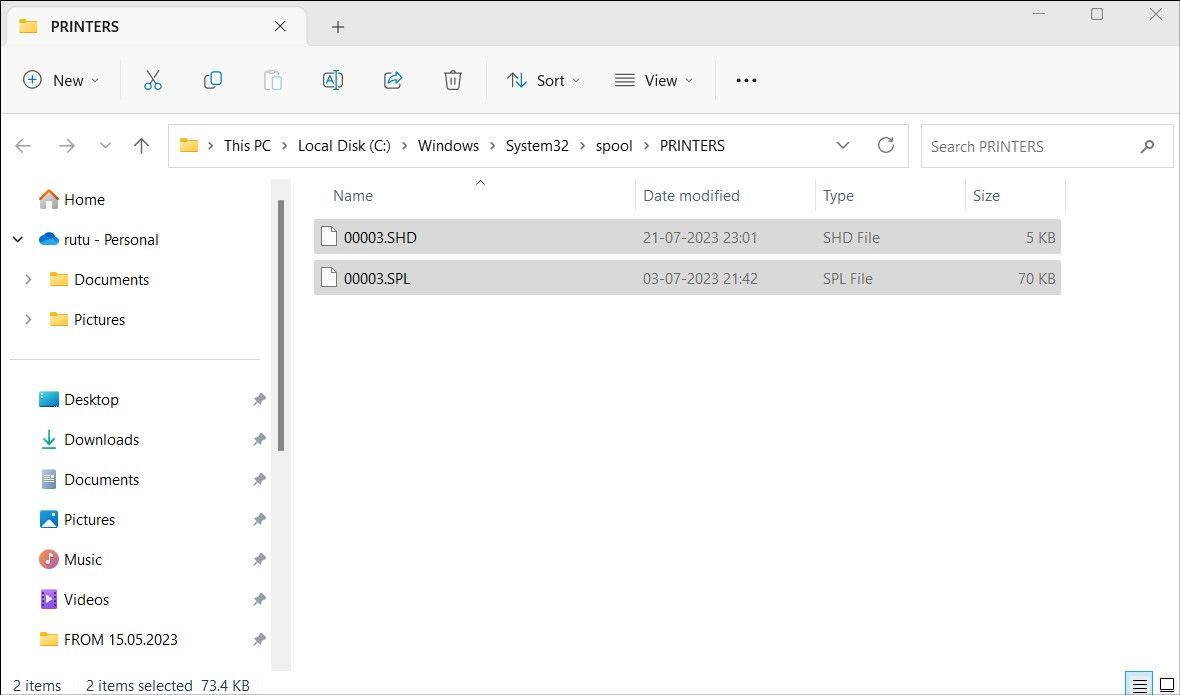
Task: Navigate up to the spool folder
Action: click(x=141, y=145)
